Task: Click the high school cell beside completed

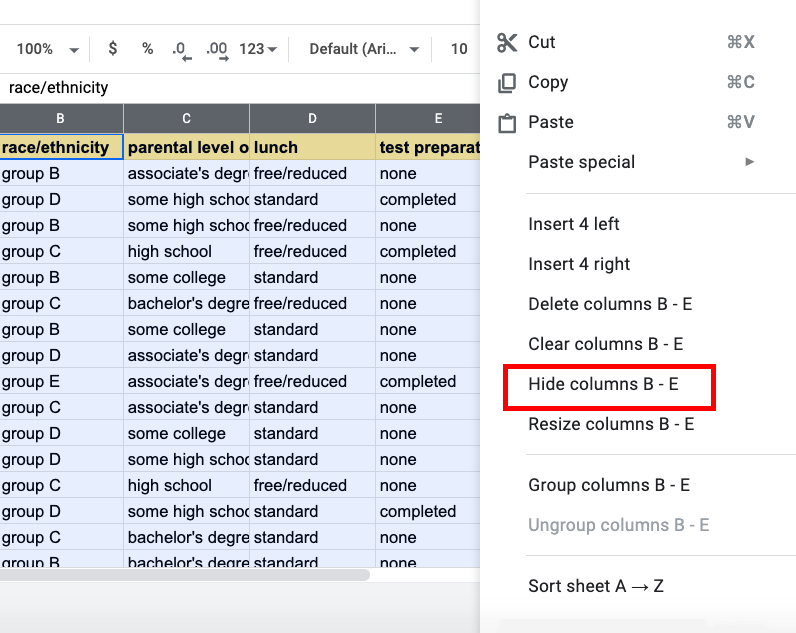Action: (186, 252)
